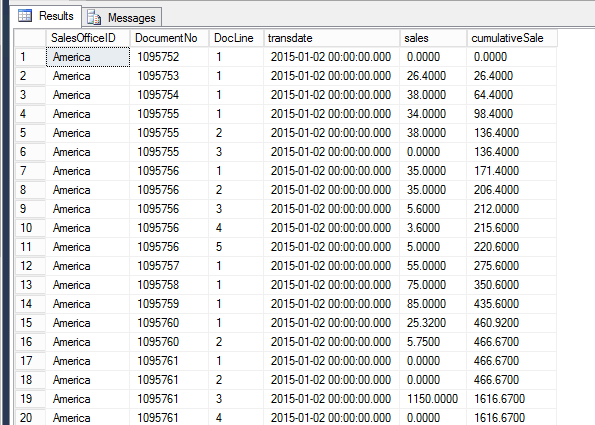Select row 19 via its row header
The image size is (595, 425).
click(x=30, y=399)
